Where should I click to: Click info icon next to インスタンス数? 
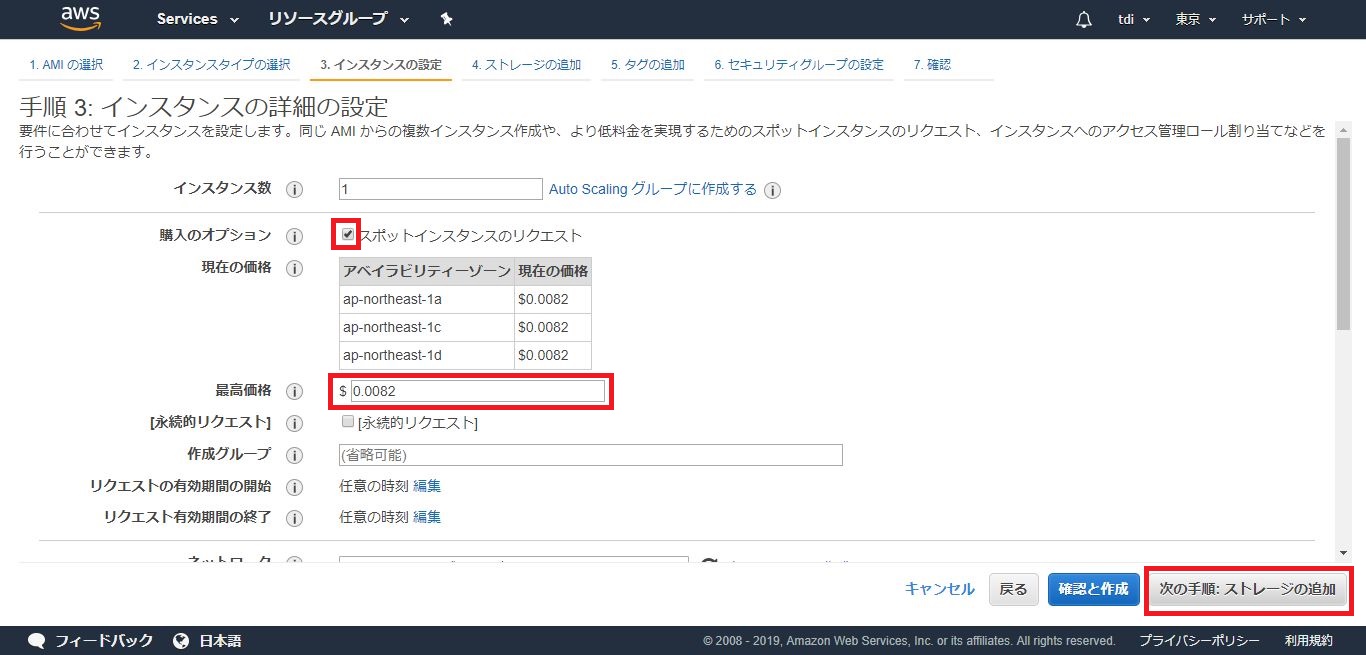[295, 189]
